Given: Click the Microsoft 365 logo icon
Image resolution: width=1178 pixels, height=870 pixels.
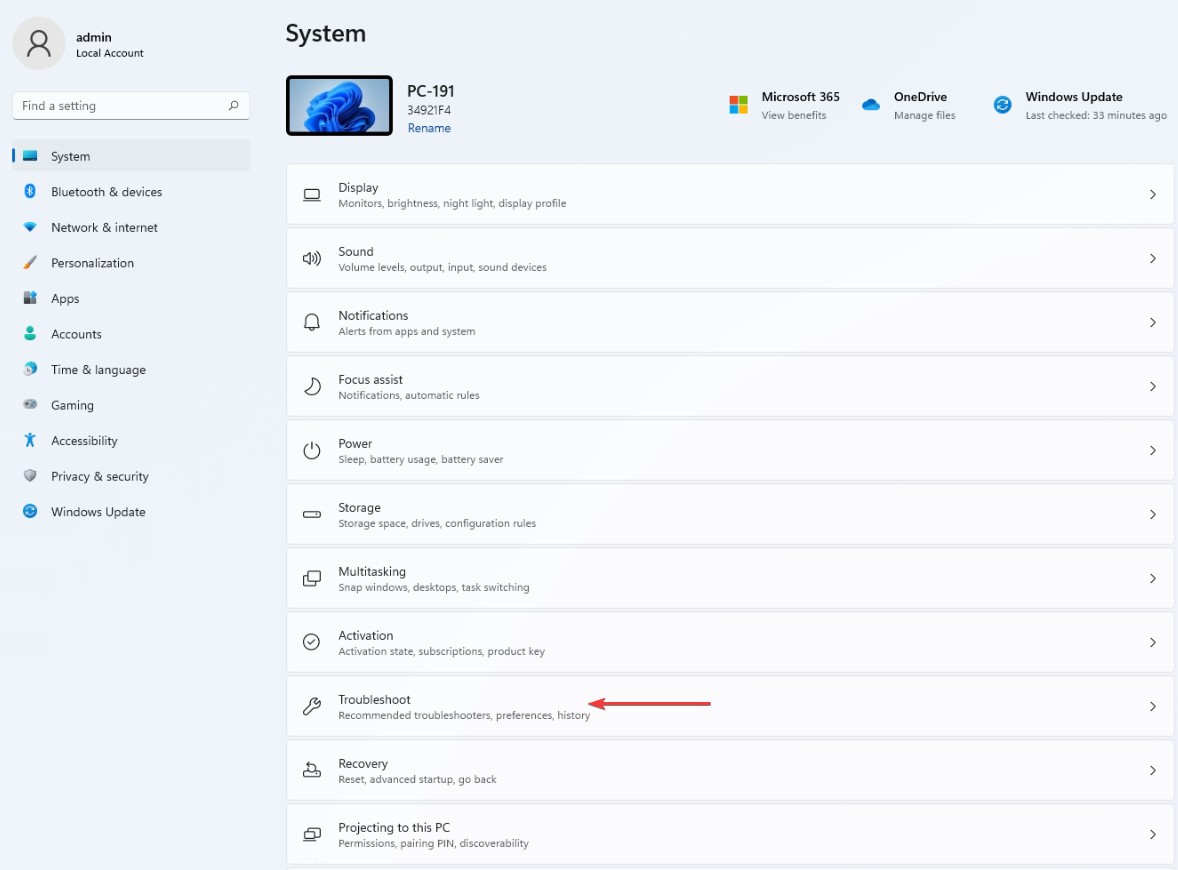Looking at the screenshot, I should point(738,104).
